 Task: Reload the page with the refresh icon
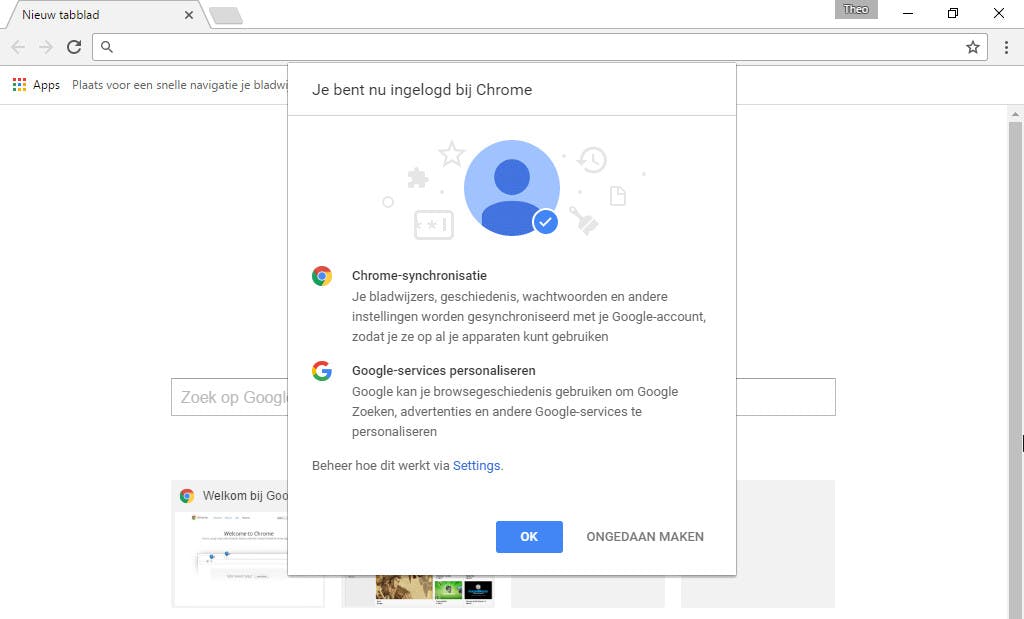pos(74,47)
